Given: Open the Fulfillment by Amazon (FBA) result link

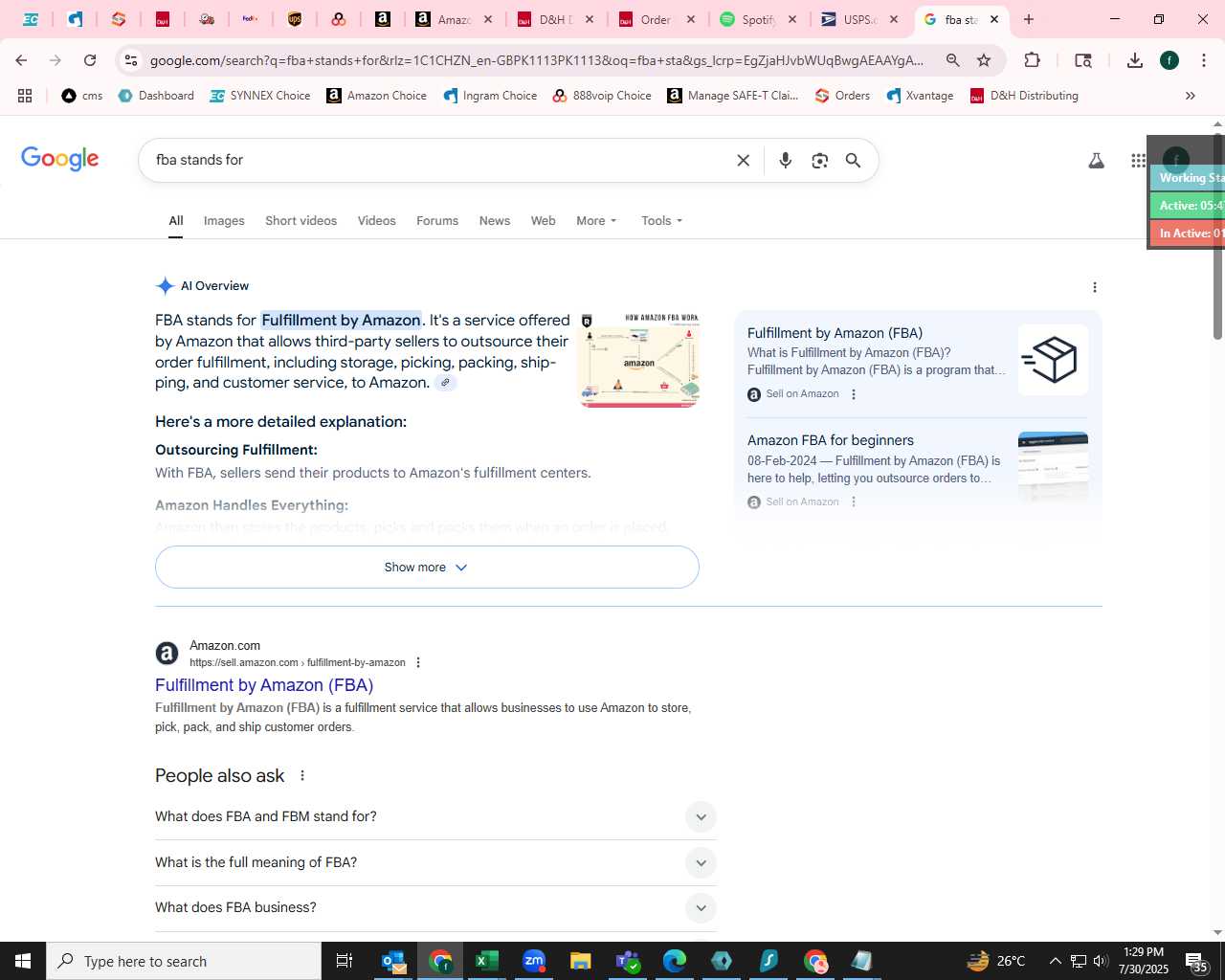Looking at the screenshot, I should 264,685.
